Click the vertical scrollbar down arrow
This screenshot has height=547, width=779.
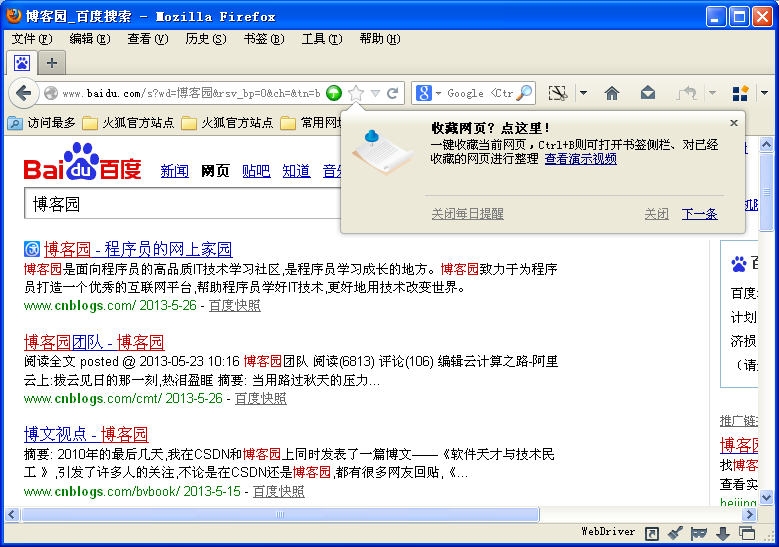point(766,497)
